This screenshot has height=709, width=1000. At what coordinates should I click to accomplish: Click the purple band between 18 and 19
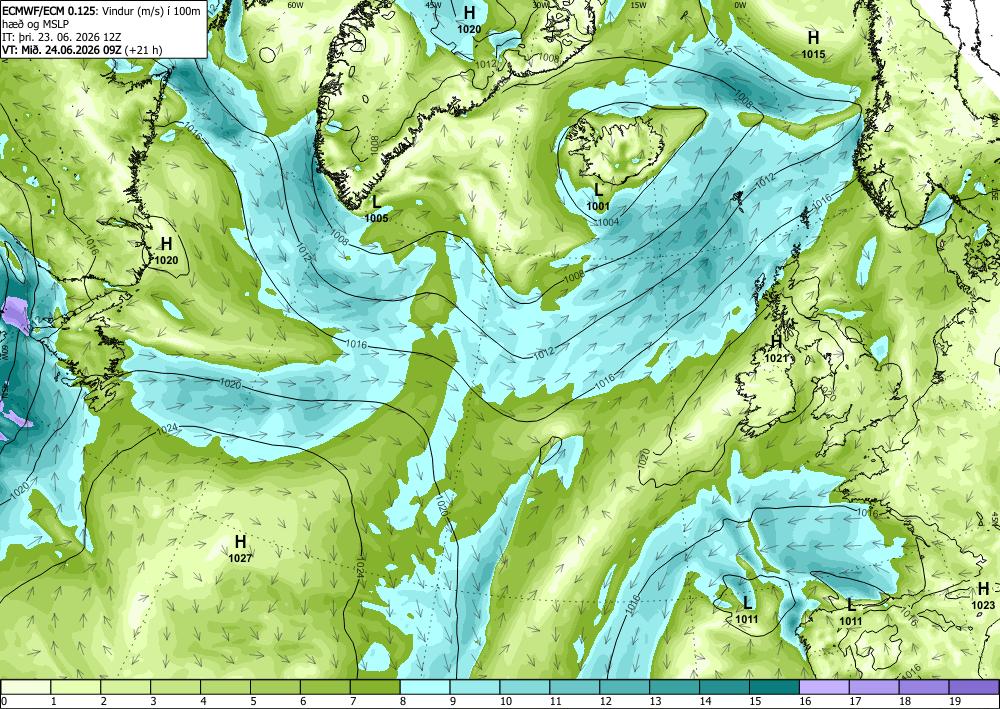(x=924, y=687)
